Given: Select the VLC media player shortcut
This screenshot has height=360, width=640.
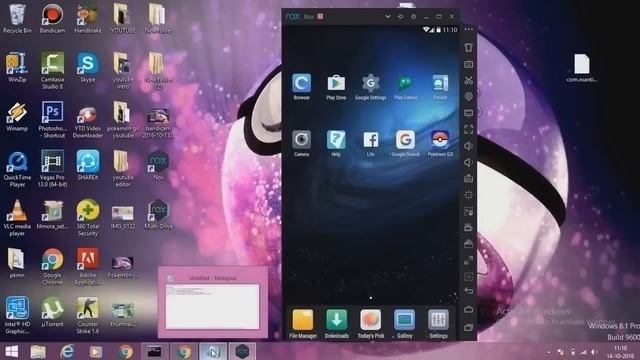Looking at the screenshot, I should (x=17, y=218).
